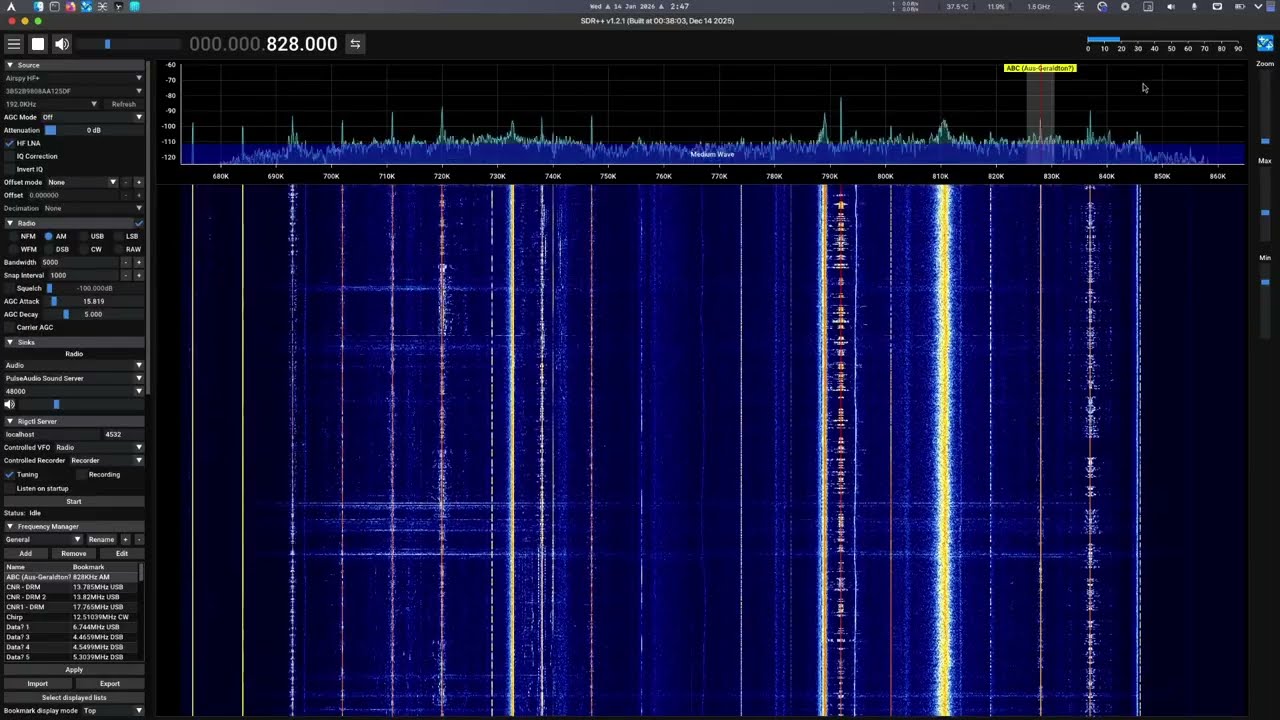The height and width of the screenshot is (720, 1280).
Task: Open the AGC Mode dropdown
Action: [92, 117]
